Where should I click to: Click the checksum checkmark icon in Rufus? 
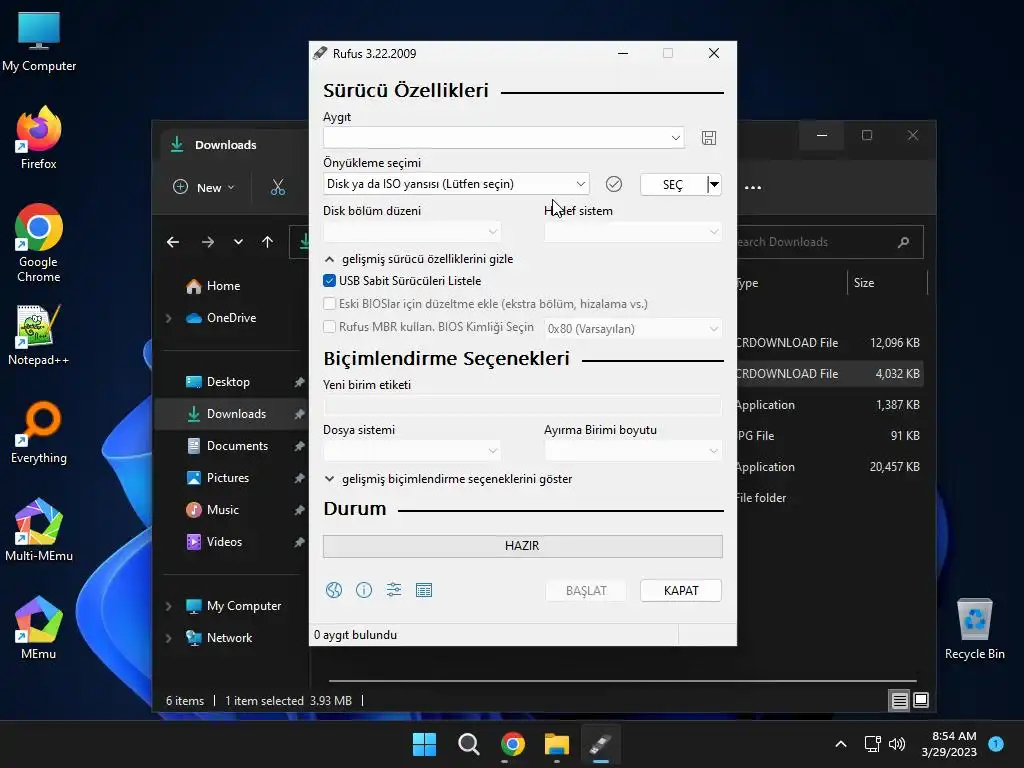pos(613,184)
